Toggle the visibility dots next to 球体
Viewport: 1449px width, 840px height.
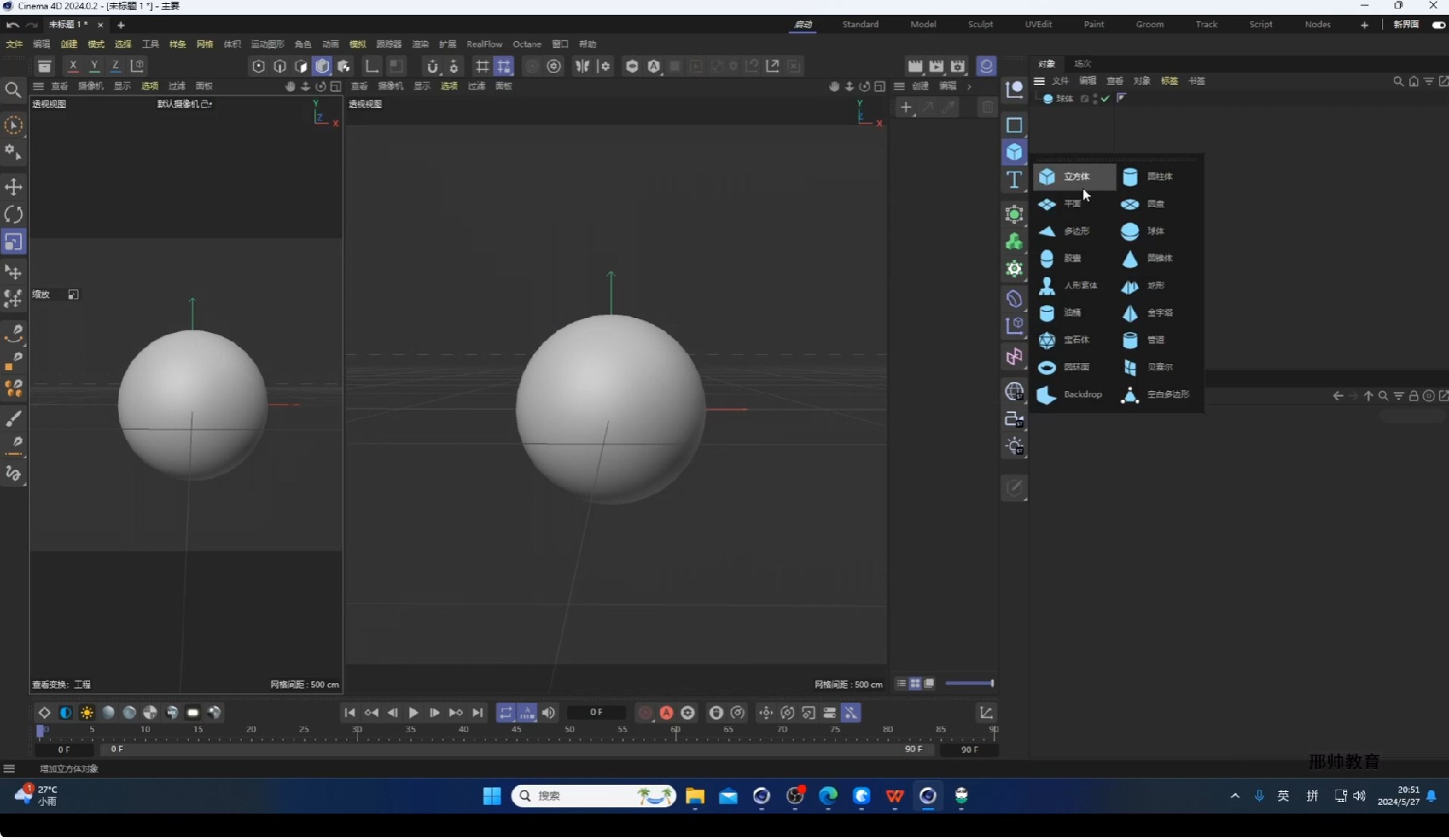1094,99
